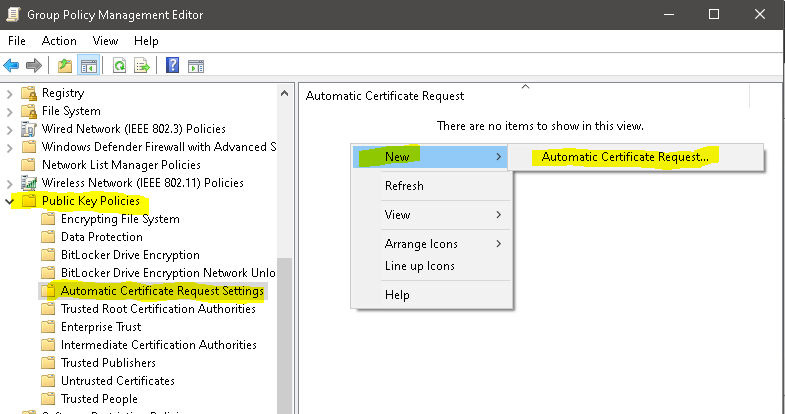Image resolution: width=785 pixels, height=414 pixels.
Task: Choose Automatic Certificate Request... from submenu
Action: click(x=624, y=156)
